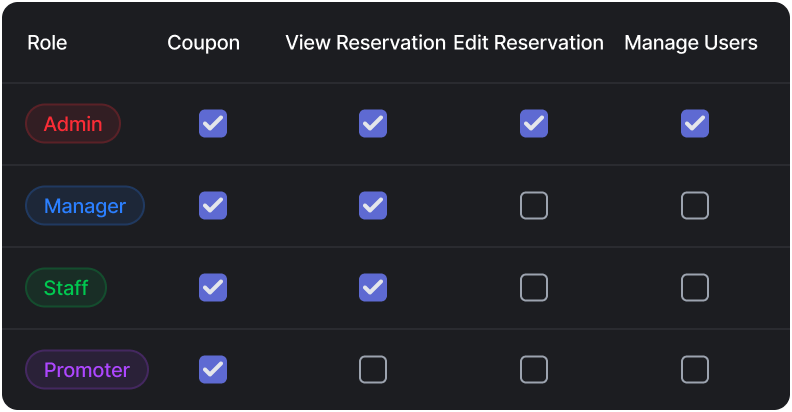Disable View Reservation for Manager
792x412 pixels.
click(x=373, y=206)
